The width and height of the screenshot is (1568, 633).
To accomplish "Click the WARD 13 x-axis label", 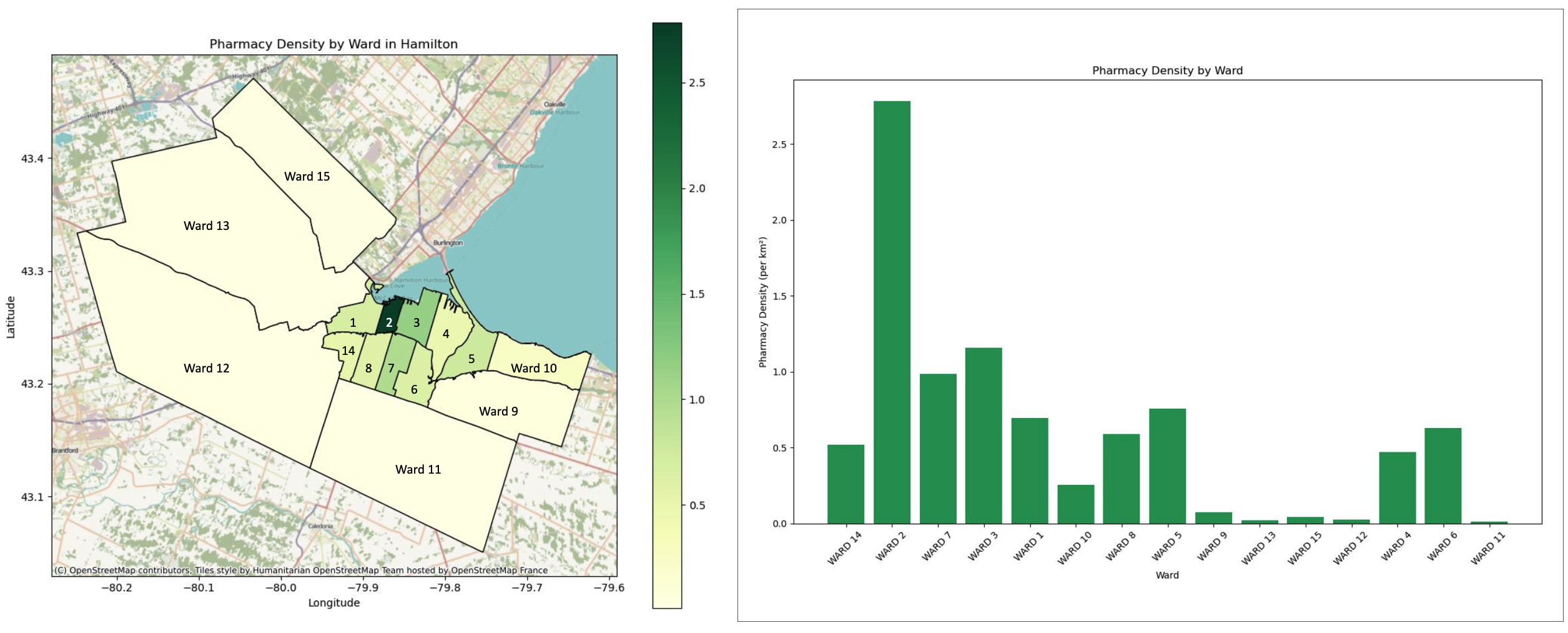I will 1258,547.
